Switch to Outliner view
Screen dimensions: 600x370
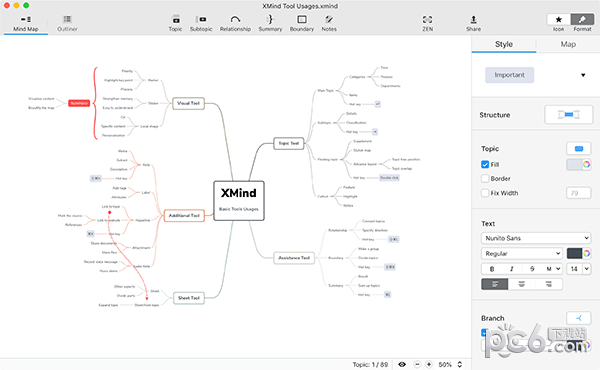(x=67, y=23)
